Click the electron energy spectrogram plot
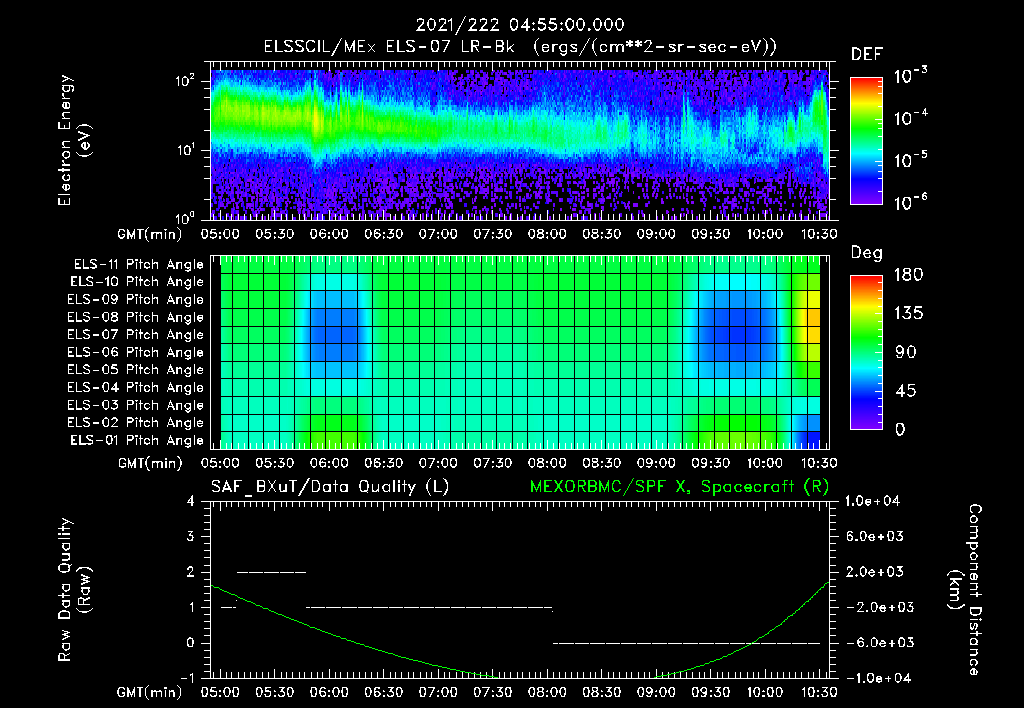This screenshot has height=708, width=1024. (520, 142)
